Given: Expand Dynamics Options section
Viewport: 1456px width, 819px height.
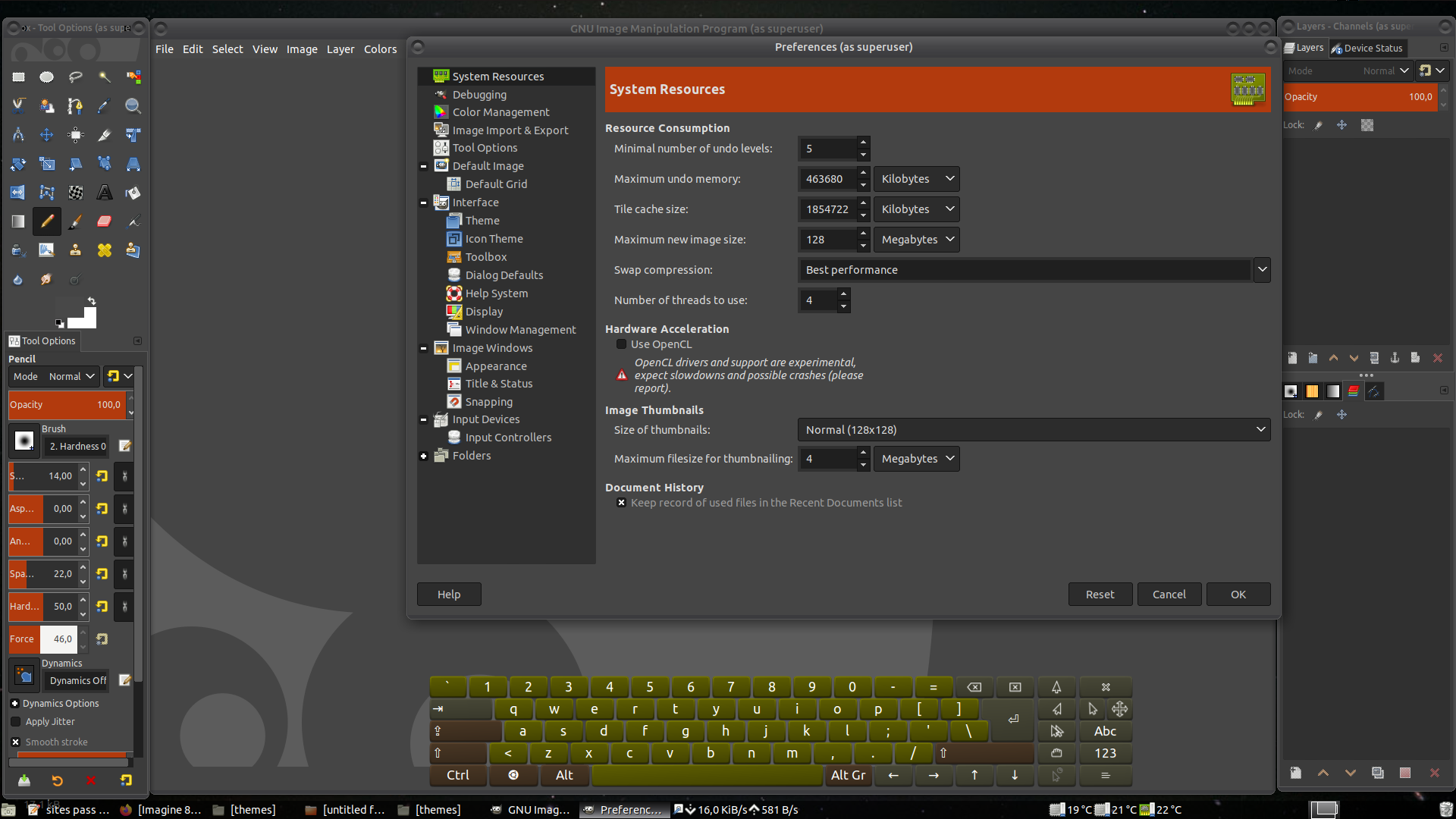Looking at the screenshot, I should pyautogui.click(x=15, y=704).
